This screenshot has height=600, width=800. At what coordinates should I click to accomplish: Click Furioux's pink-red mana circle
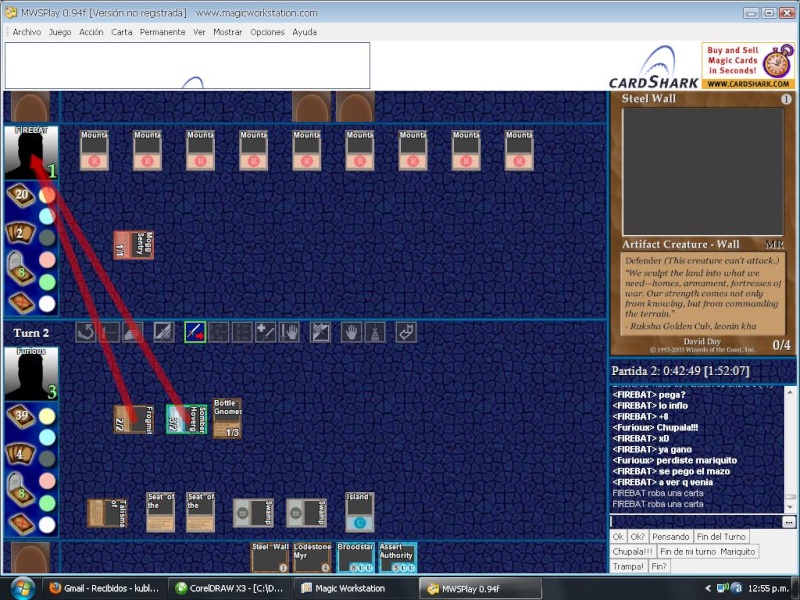click(47, 481)
